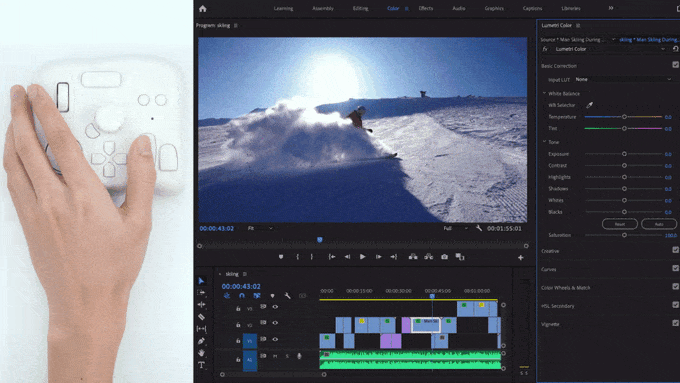Click the Play button in Program monitor
680x383 pixels.
(363, 257)
